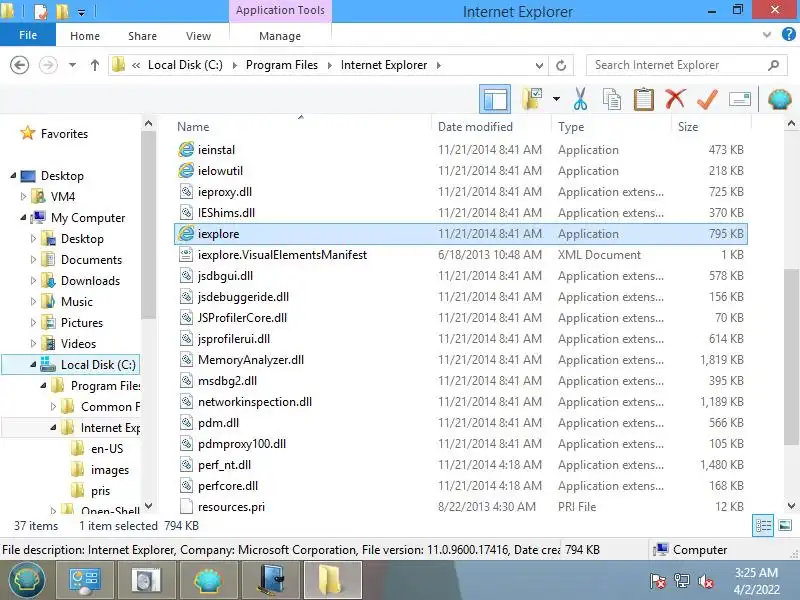This screenshot has width=800, height=600.
Task: Go up one folder level
Action: click(x=94, y=65)
